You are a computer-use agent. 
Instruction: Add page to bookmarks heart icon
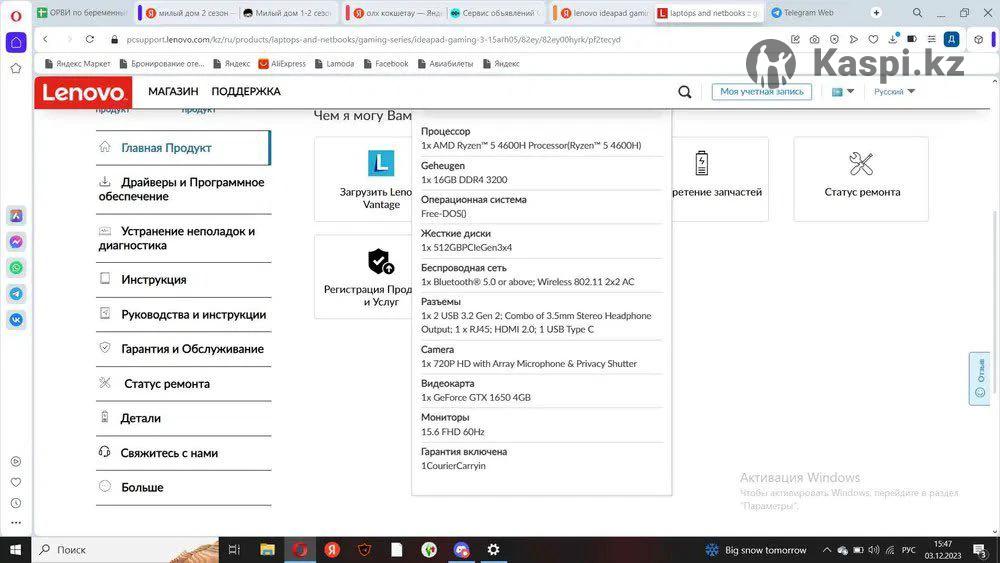click(873, 40)
